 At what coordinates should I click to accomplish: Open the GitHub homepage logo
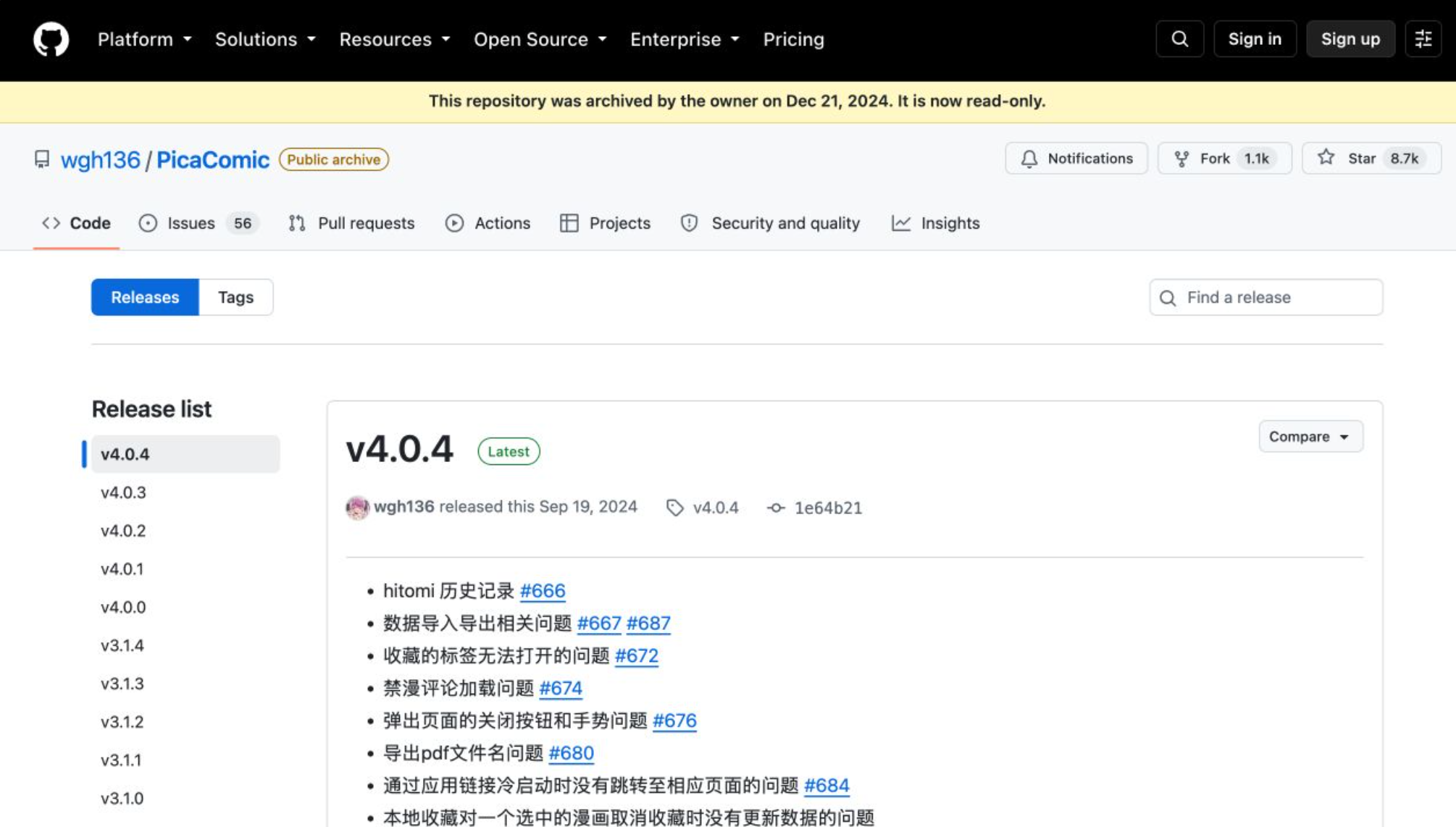[x=51, y=39]
